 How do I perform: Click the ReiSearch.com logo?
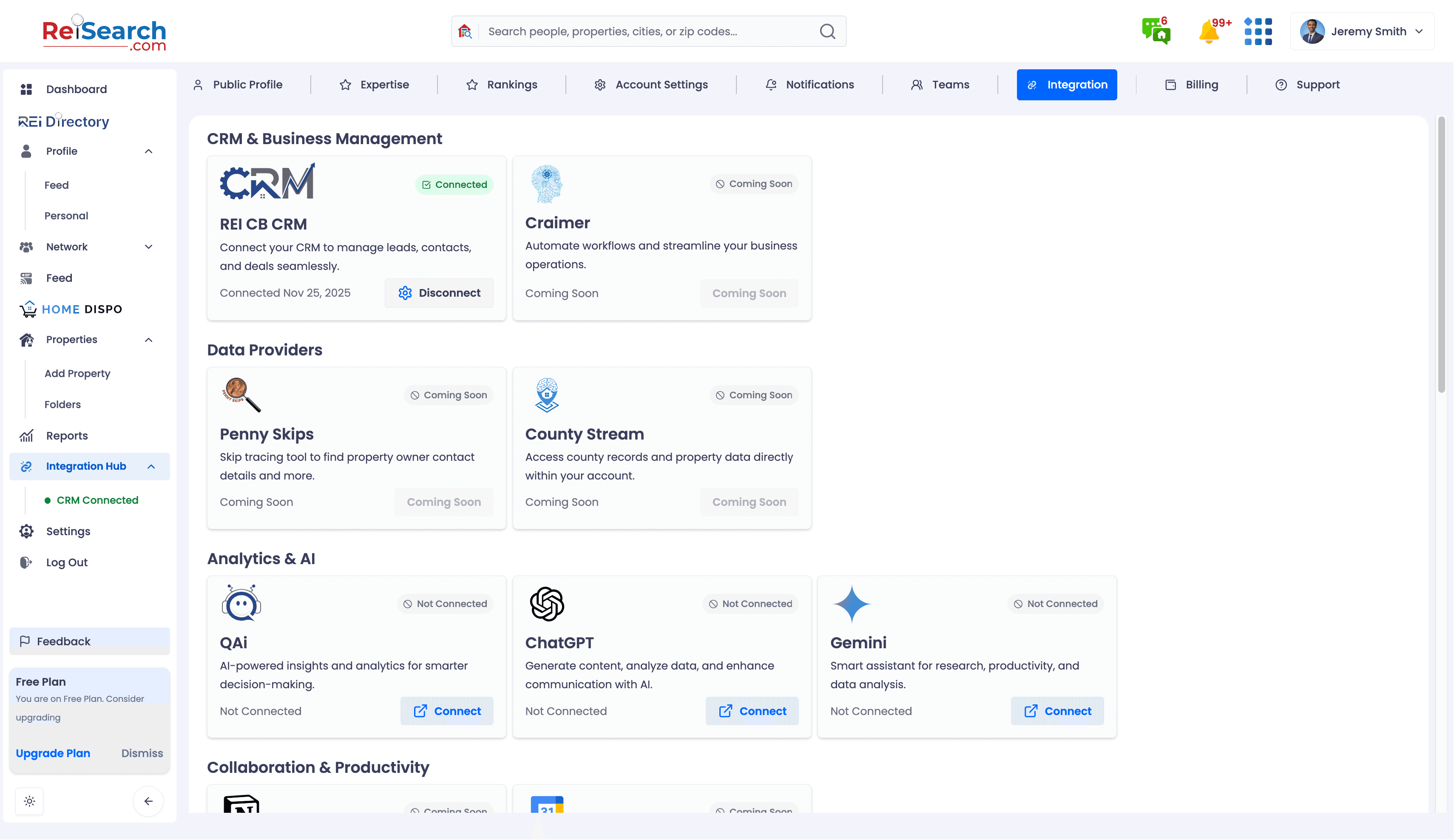[x=104, y=34]
